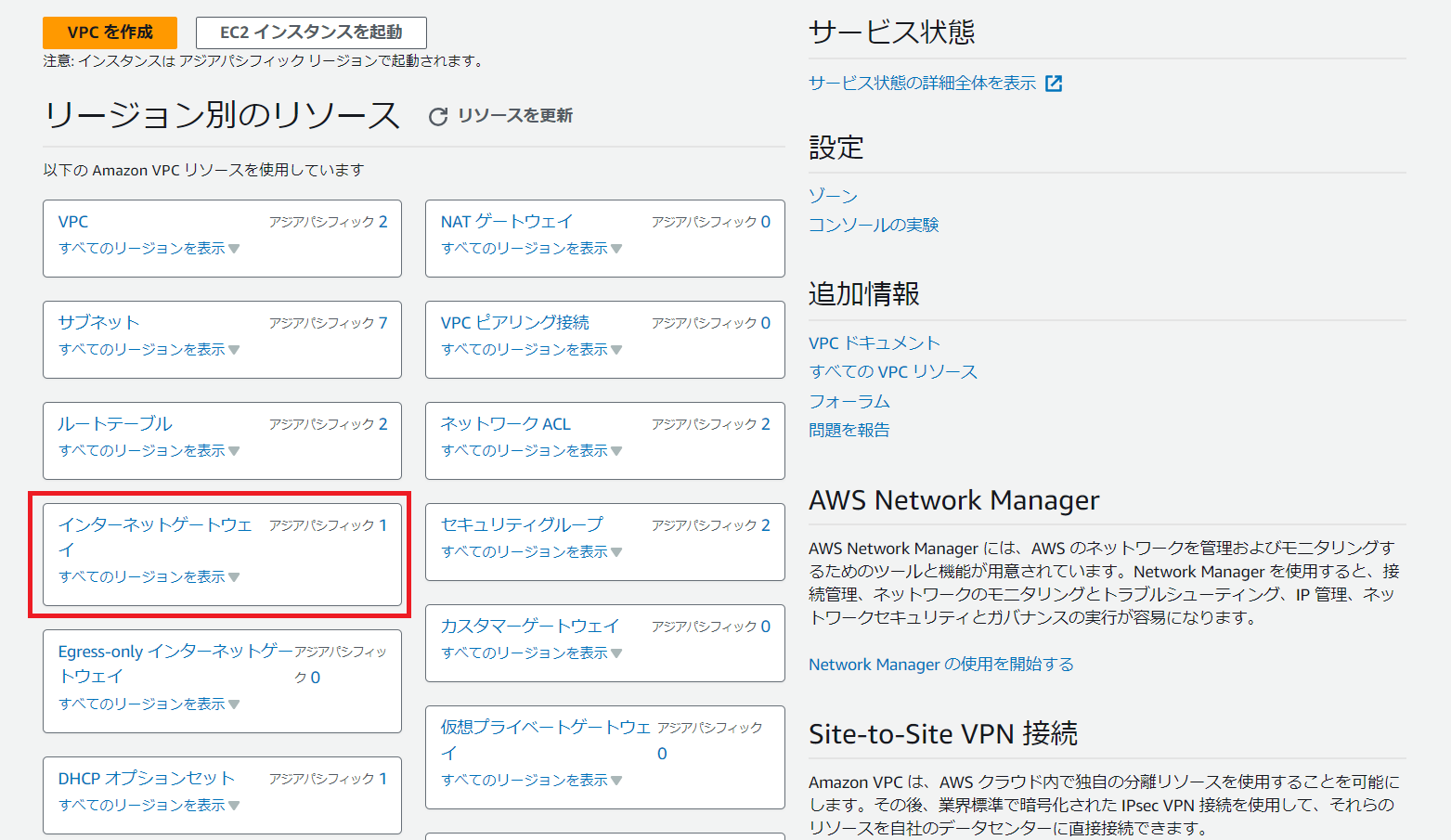Click Network Manager の使用を開始する link
Image resolution: width=1451 pixels, height=840 pixels.
click(940, 665)
